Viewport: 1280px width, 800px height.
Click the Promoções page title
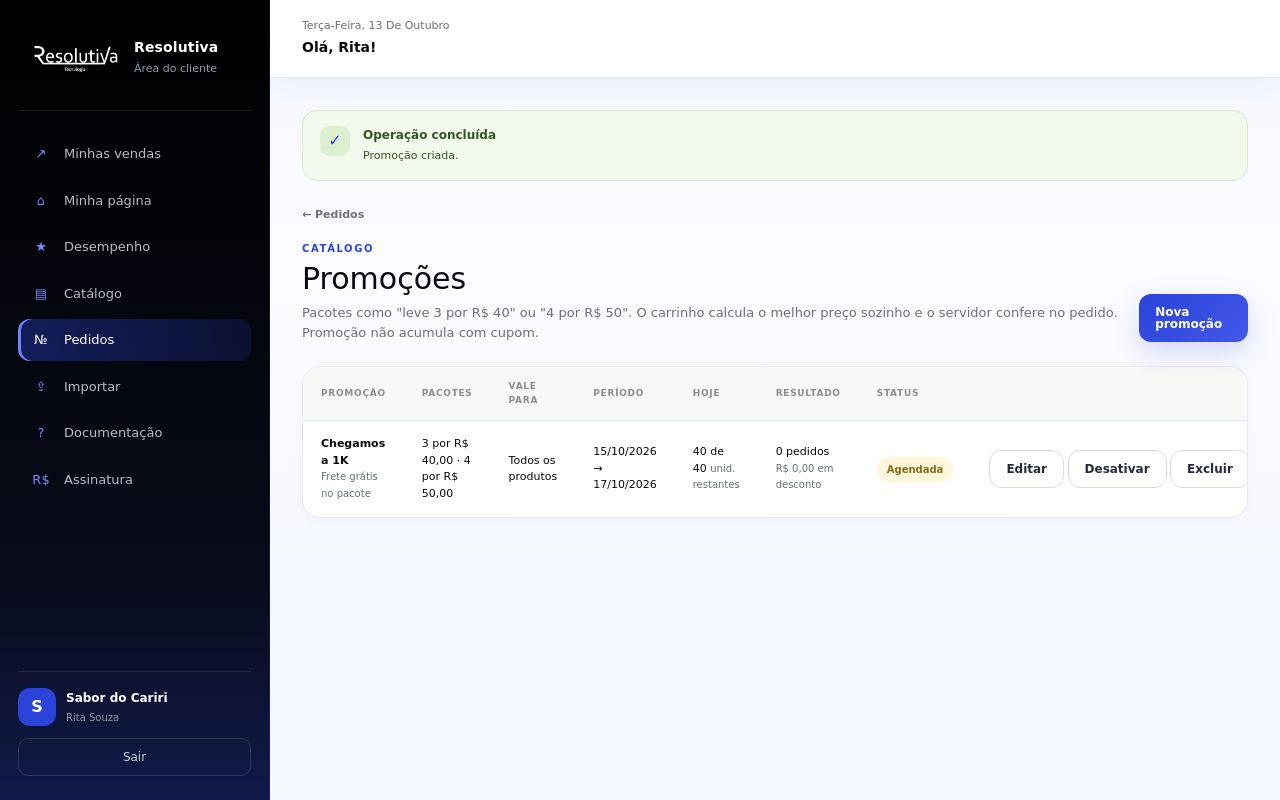click(384, 279)
